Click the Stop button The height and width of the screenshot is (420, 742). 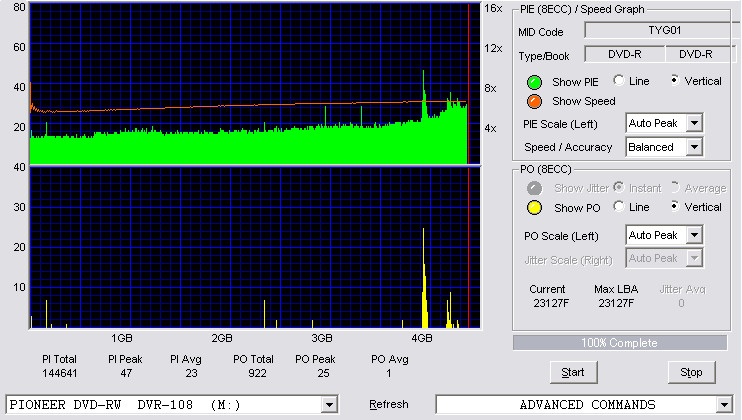(691, 372)
